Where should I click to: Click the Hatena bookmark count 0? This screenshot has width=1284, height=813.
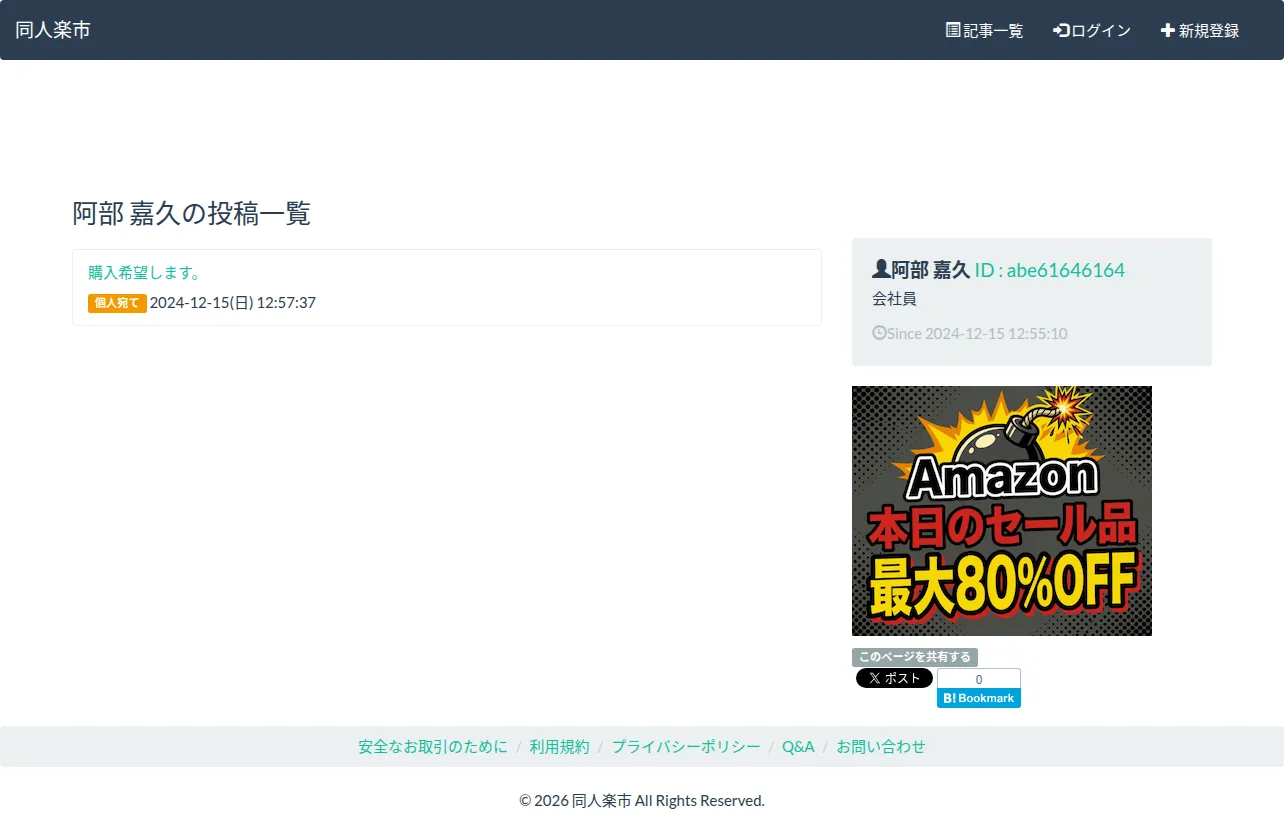(x=979, y=679)
